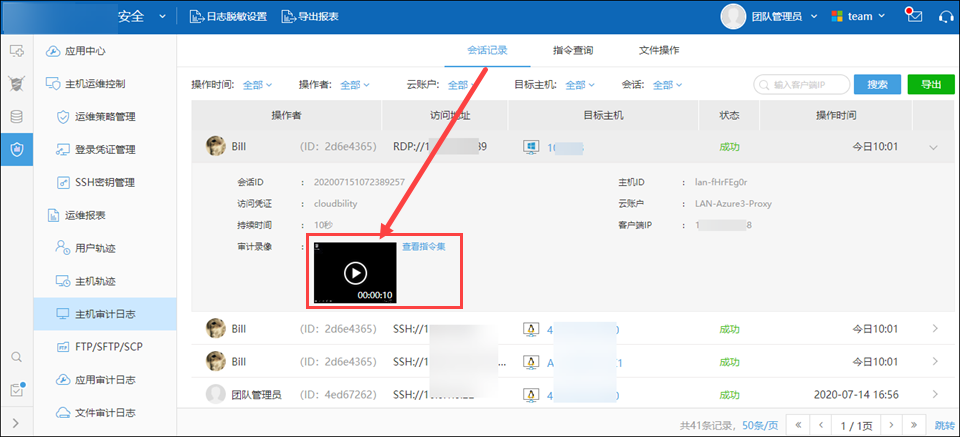Open 应用审计日志 in sidebar
Viewport: 960px width, 438px height.
click(x=105, y=380)
